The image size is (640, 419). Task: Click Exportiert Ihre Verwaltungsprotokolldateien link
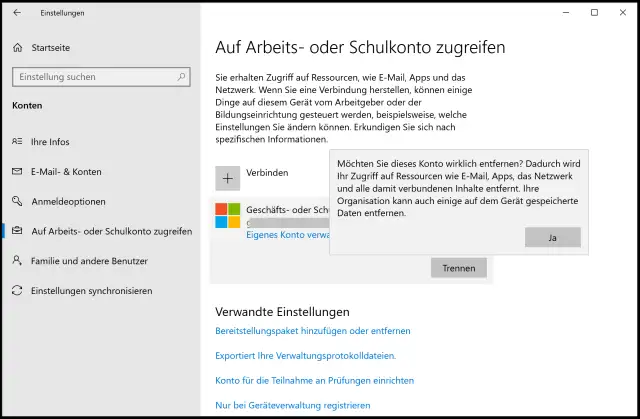coord(305,355)
